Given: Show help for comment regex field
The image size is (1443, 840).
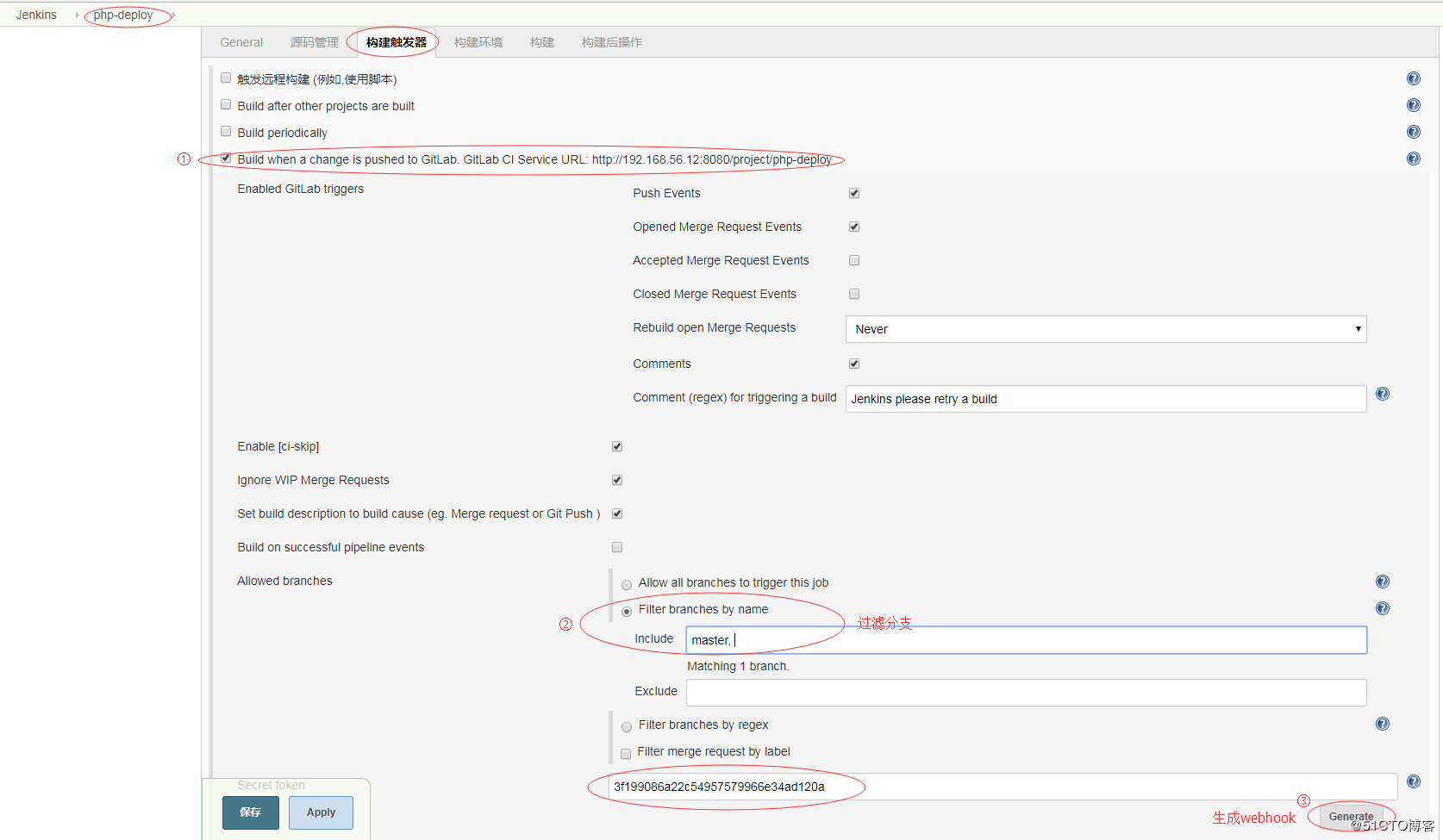Looking at the screenshot, I should (x=1382, y=394).
